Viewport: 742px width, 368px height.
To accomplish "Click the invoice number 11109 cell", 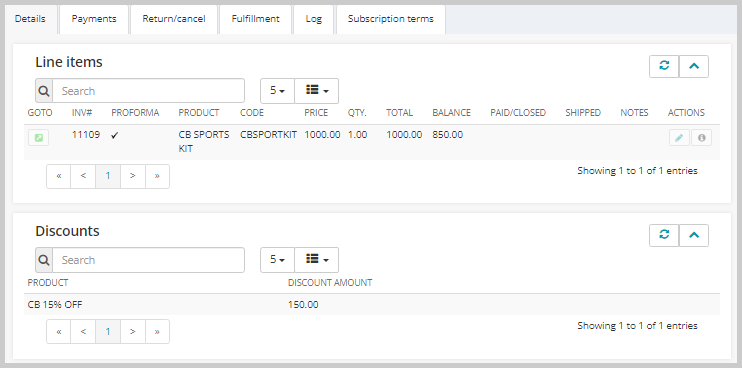I will [86, 135].
